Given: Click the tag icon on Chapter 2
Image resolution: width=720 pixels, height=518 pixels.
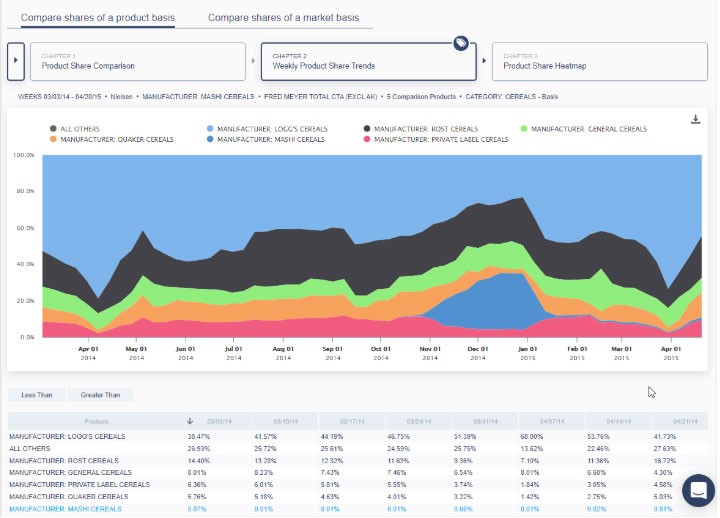Looking at the screenshot, I should pos(461,43).
